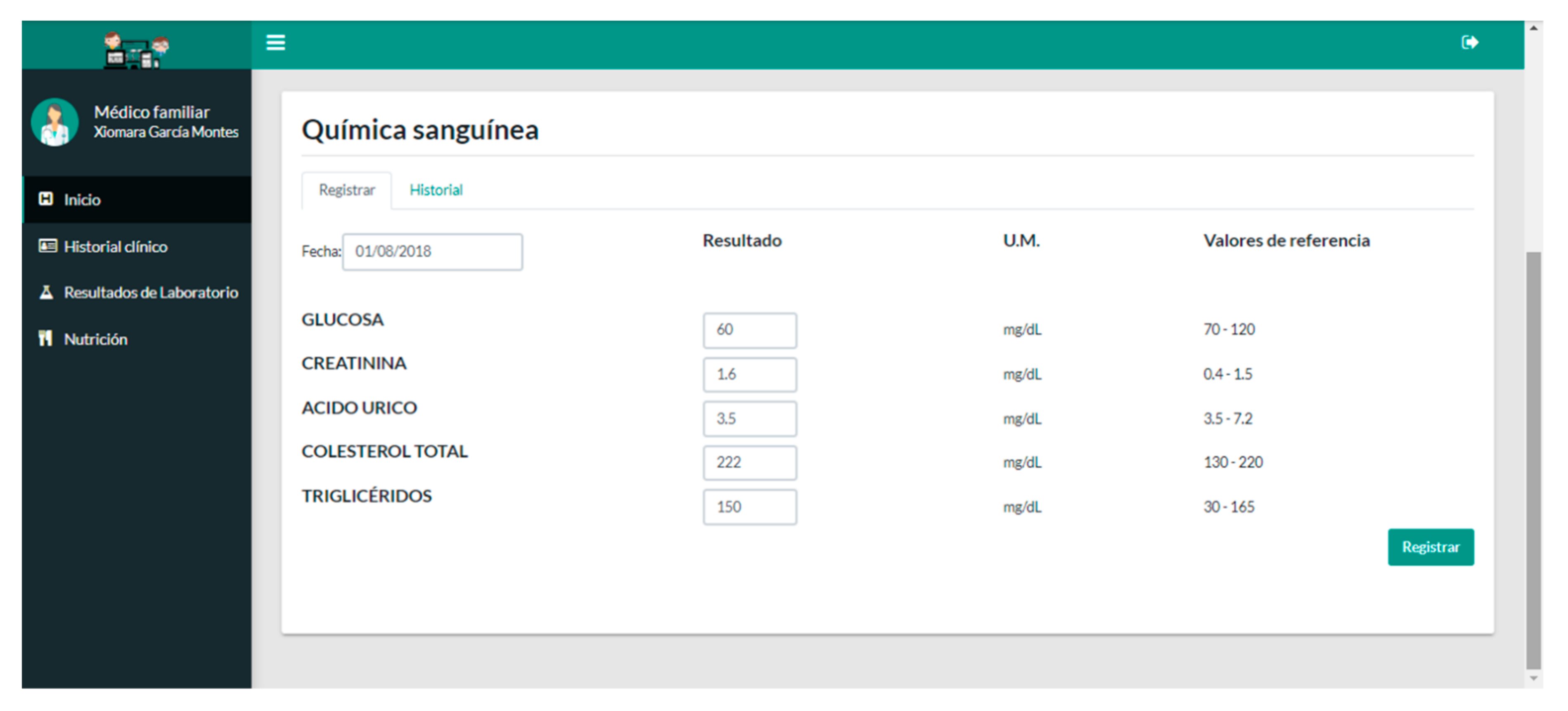Click the logout icon in top bar
This screenshot has height=711, width=1568.
pos(1469,43)
